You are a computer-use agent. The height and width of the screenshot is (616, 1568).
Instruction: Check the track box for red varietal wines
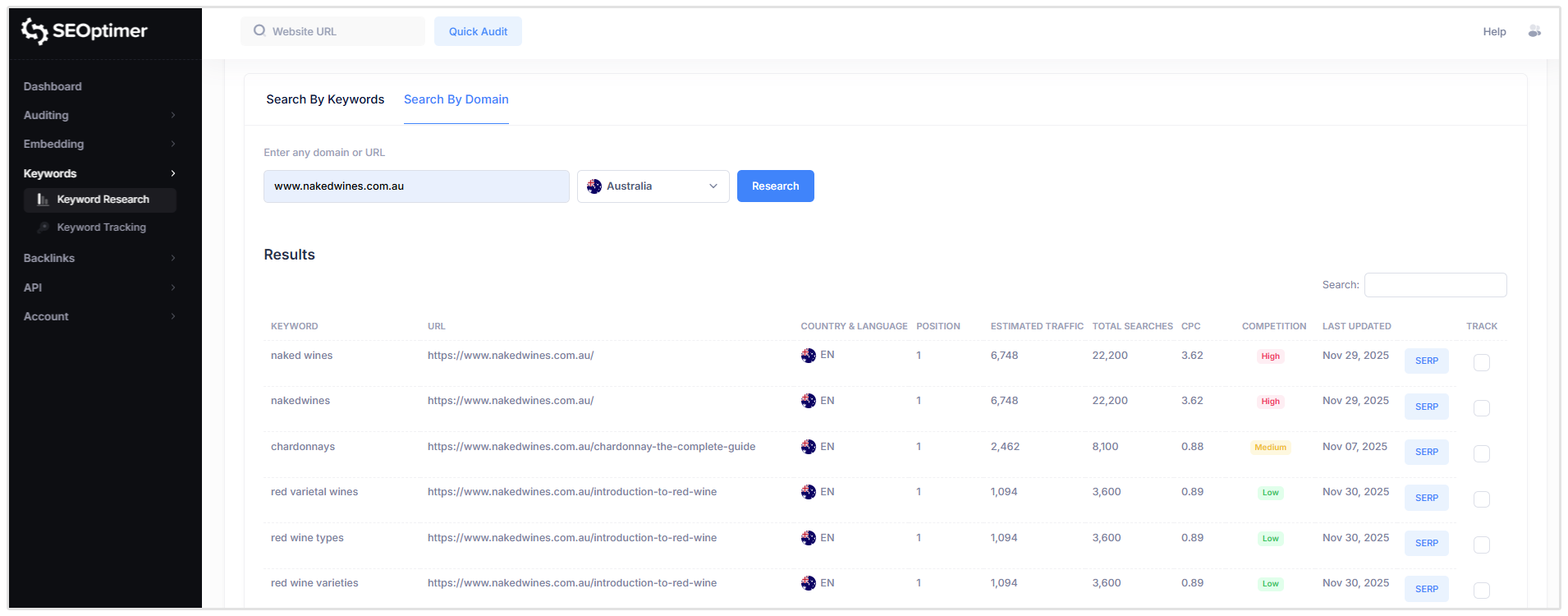click(1481, 499)
